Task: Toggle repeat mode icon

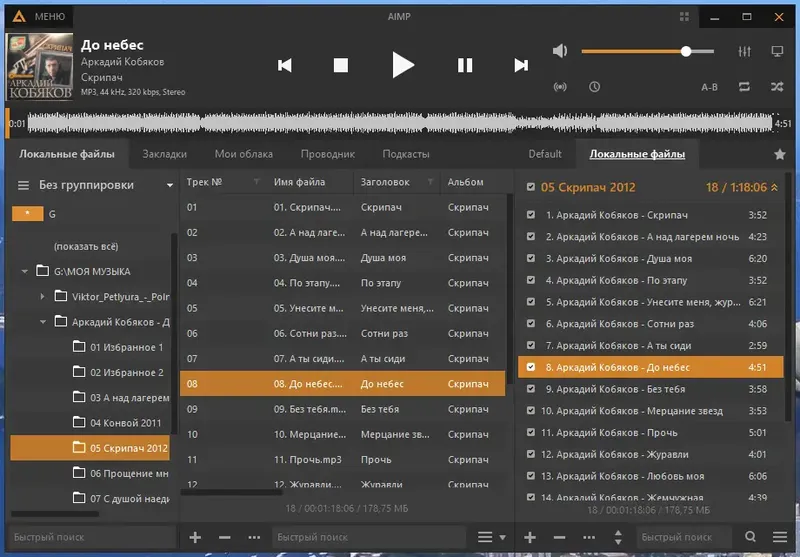Action: pyautogui.click(x=744, y=87)
